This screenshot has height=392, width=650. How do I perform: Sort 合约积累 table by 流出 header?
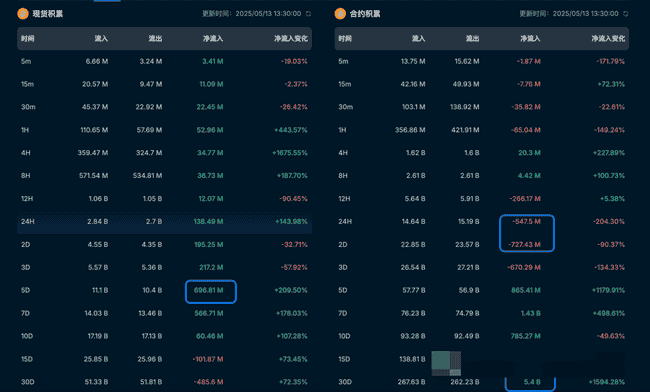472,39
